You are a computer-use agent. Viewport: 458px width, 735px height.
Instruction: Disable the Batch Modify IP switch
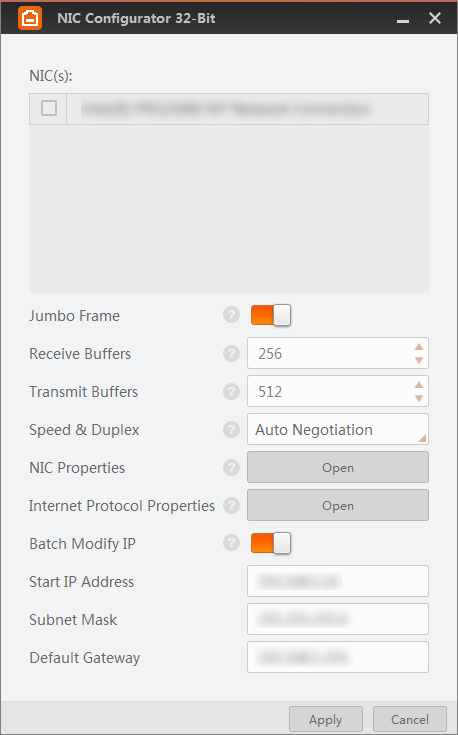click(271, 543)
